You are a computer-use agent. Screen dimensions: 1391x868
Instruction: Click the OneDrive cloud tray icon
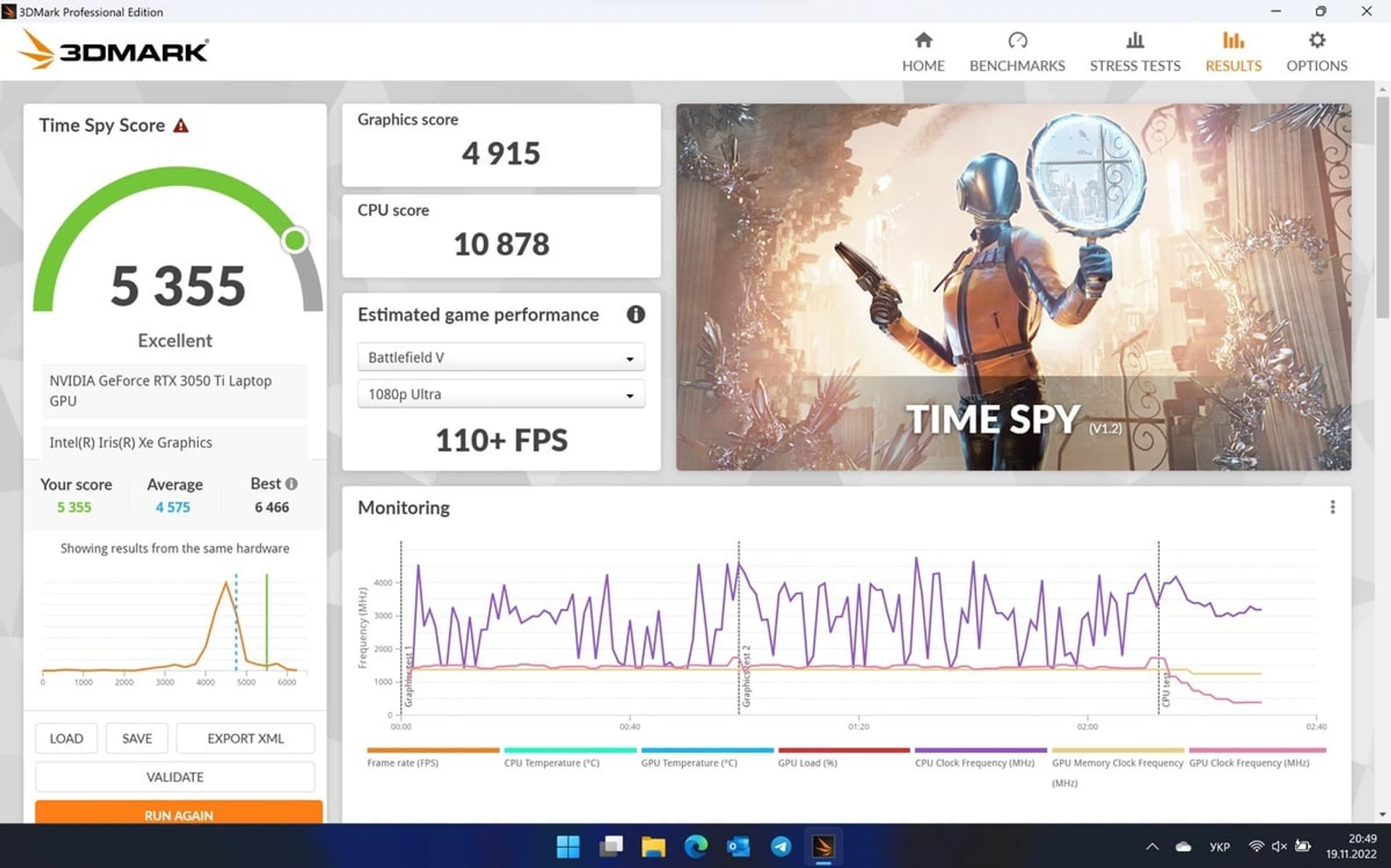[x=1183, y=846]
